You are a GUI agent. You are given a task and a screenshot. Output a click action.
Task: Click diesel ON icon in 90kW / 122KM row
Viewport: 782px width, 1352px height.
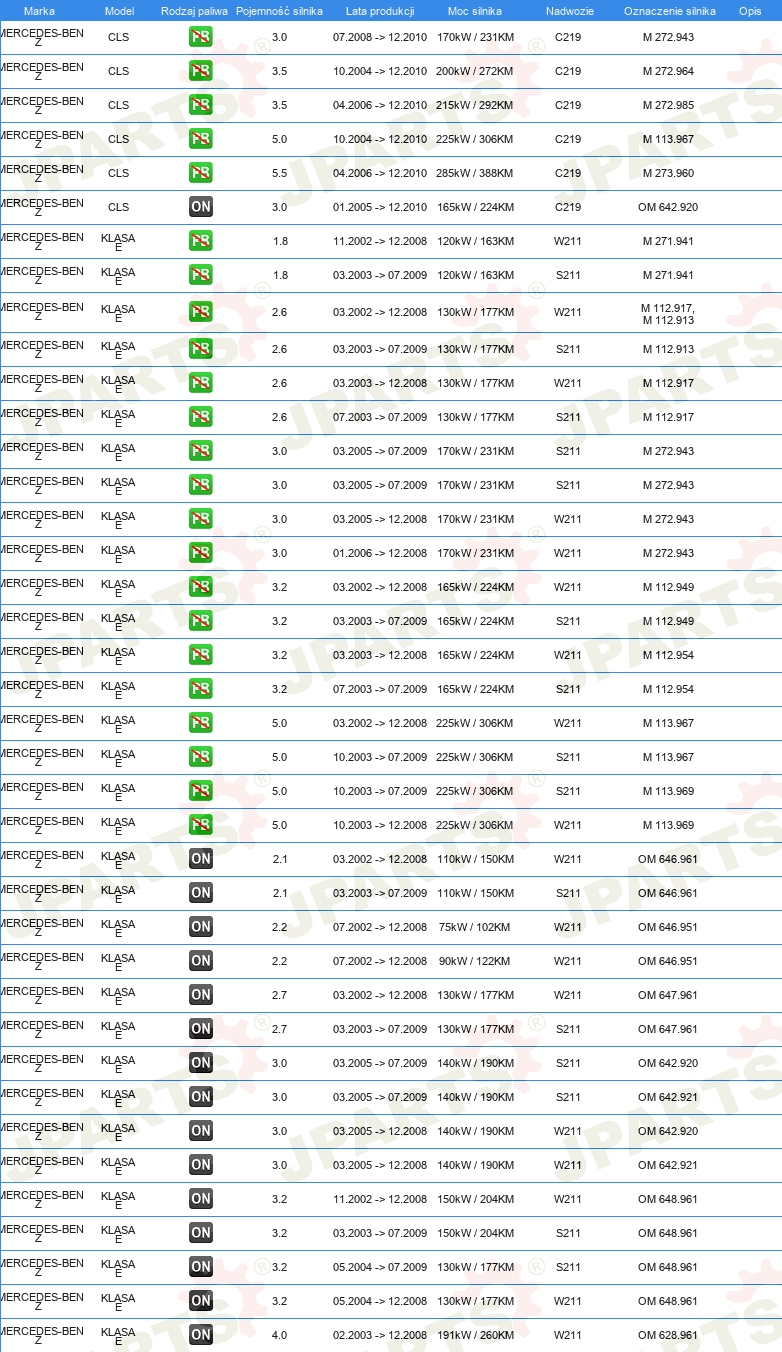pos(201,961)
